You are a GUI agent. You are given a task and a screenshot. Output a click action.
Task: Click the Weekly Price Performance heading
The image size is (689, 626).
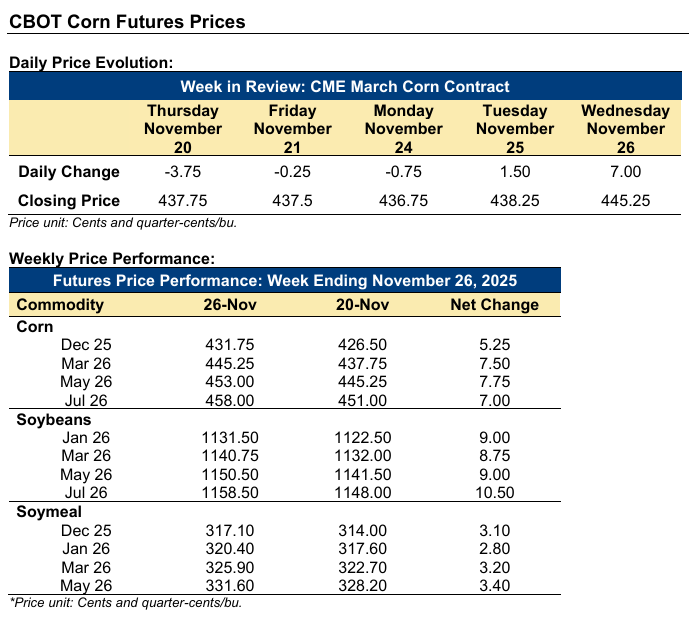click(111, 258)
